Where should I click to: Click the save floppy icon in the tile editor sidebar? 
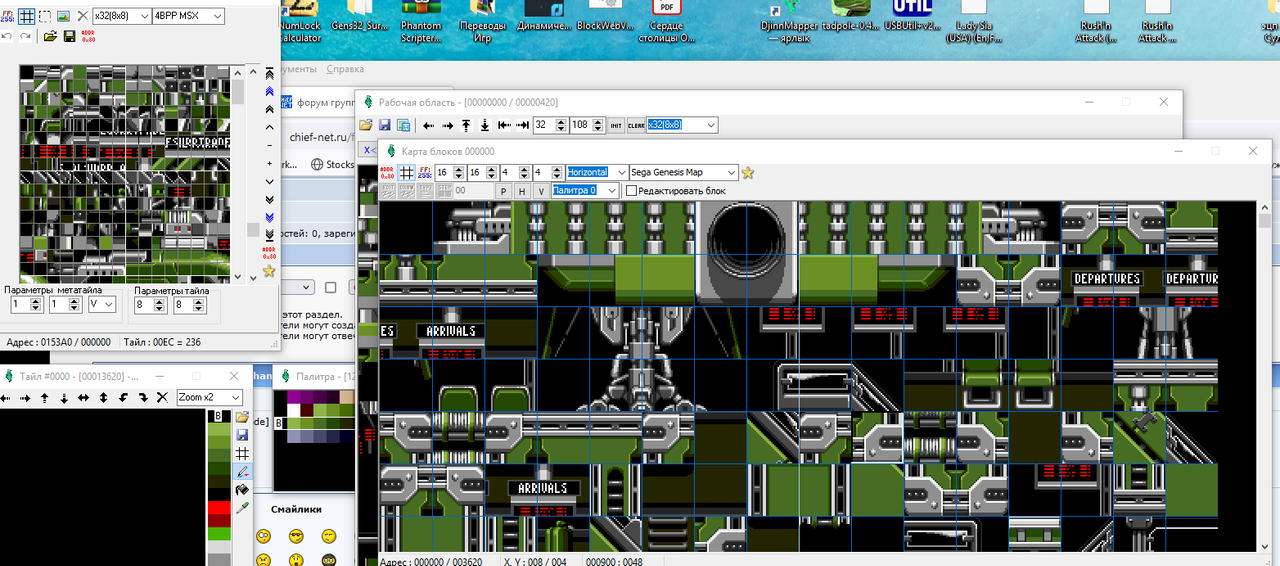(242, 435)
